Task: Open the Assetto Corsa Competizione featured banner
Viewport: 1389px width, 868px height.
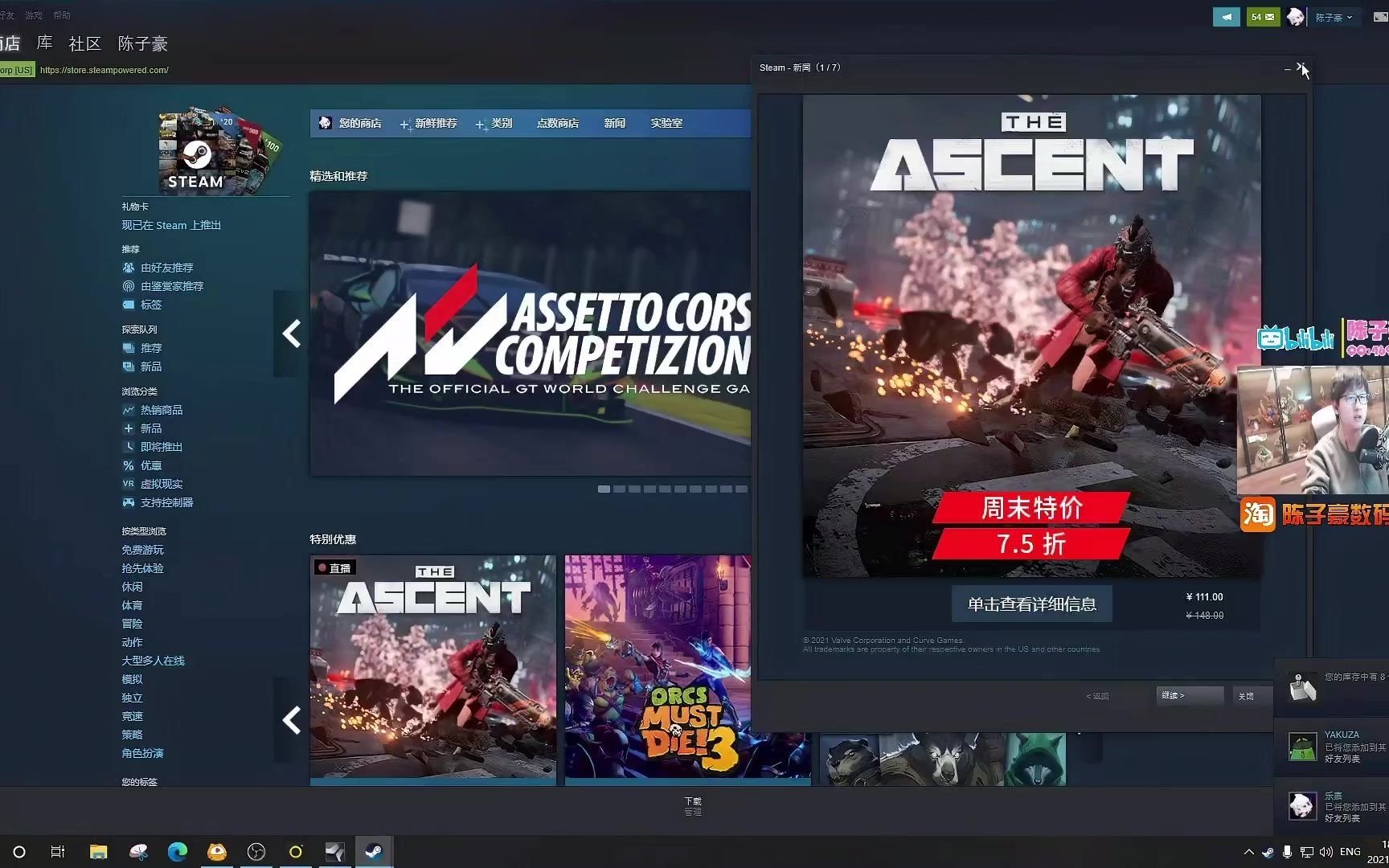Action: point(531,334)
